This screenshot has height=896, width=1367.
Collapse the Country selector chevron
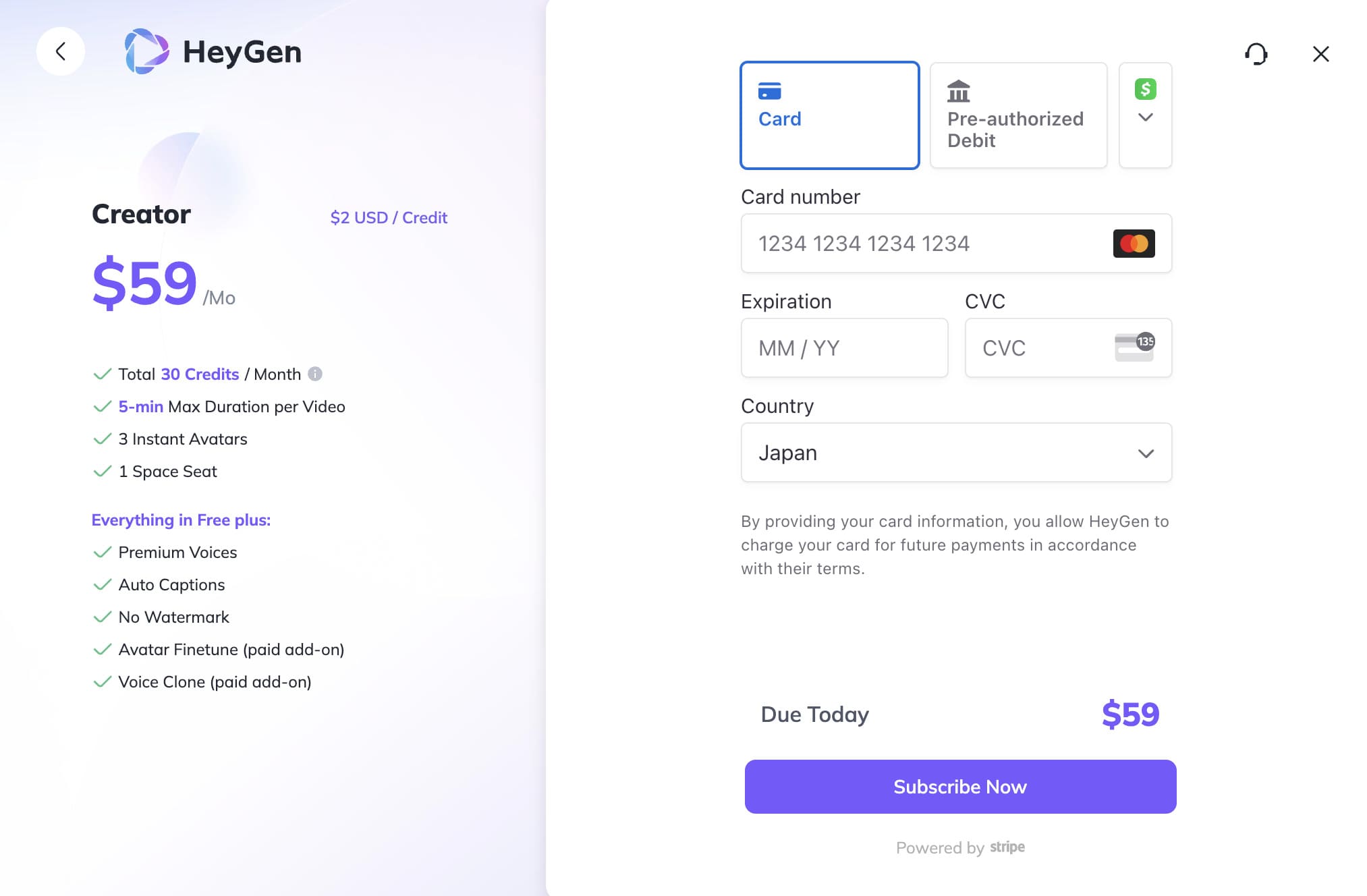pyautogui.click(x=1146, y=455)
